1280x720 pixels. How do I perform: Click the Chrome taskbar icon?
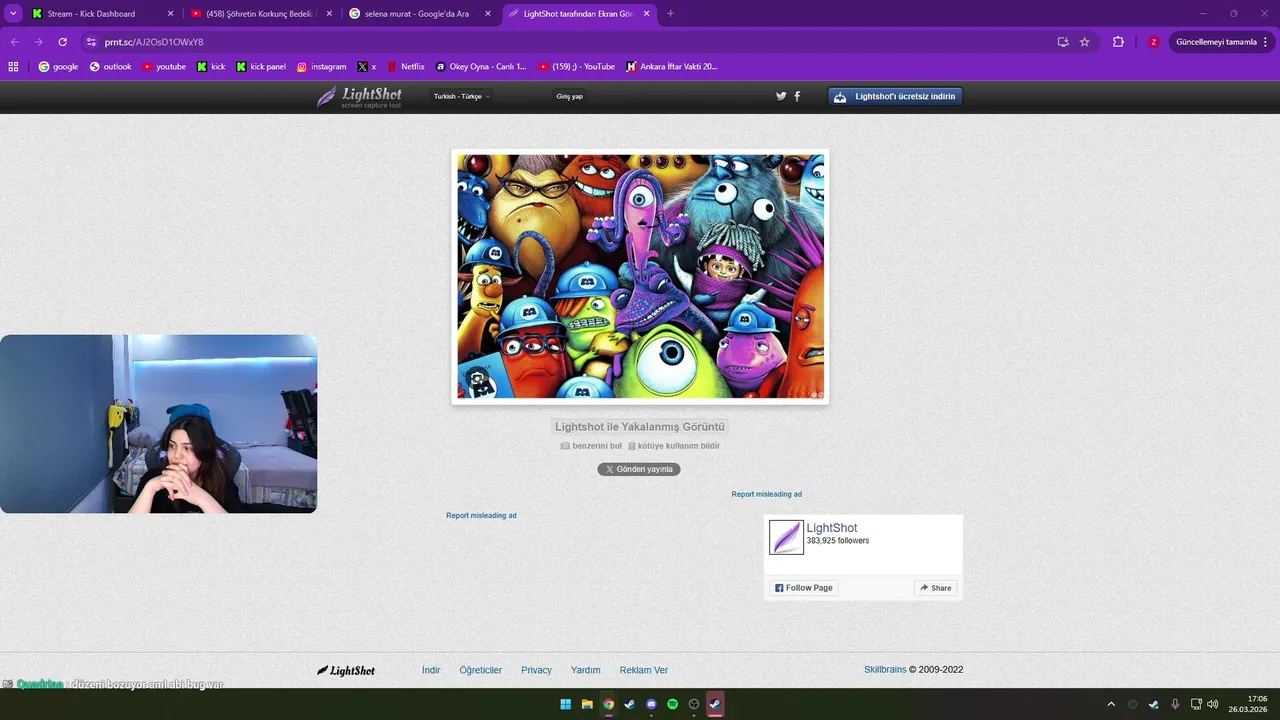[608, 704]
